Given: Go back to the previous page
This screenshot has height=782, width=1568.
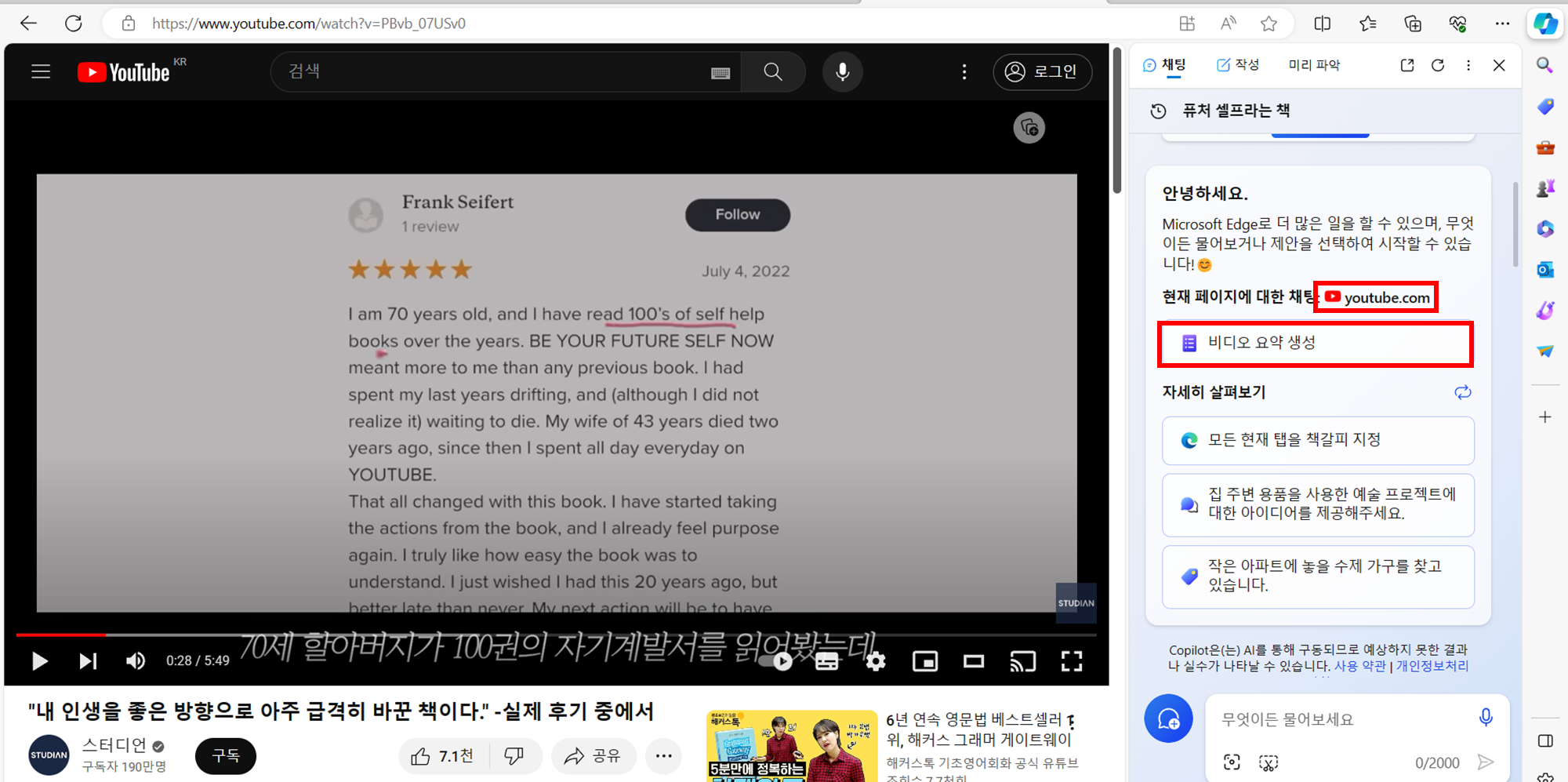Looking at the screenshot, I should pos(28,24).
